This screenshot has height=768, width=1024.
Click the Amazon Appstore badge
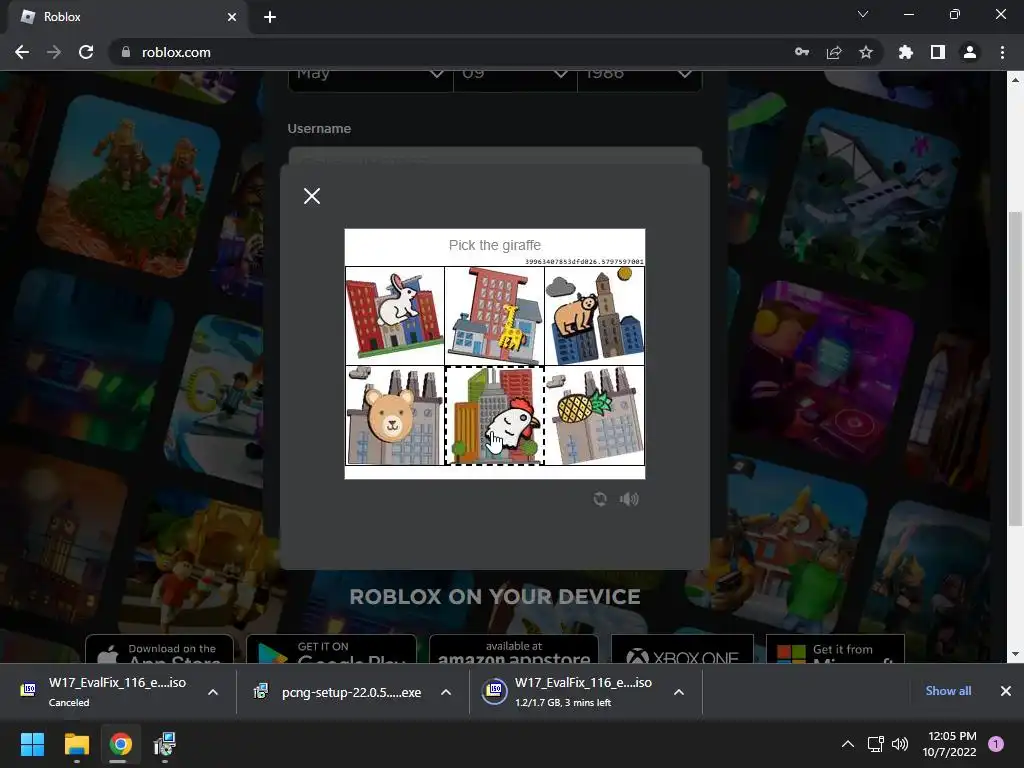coord(514,649)
